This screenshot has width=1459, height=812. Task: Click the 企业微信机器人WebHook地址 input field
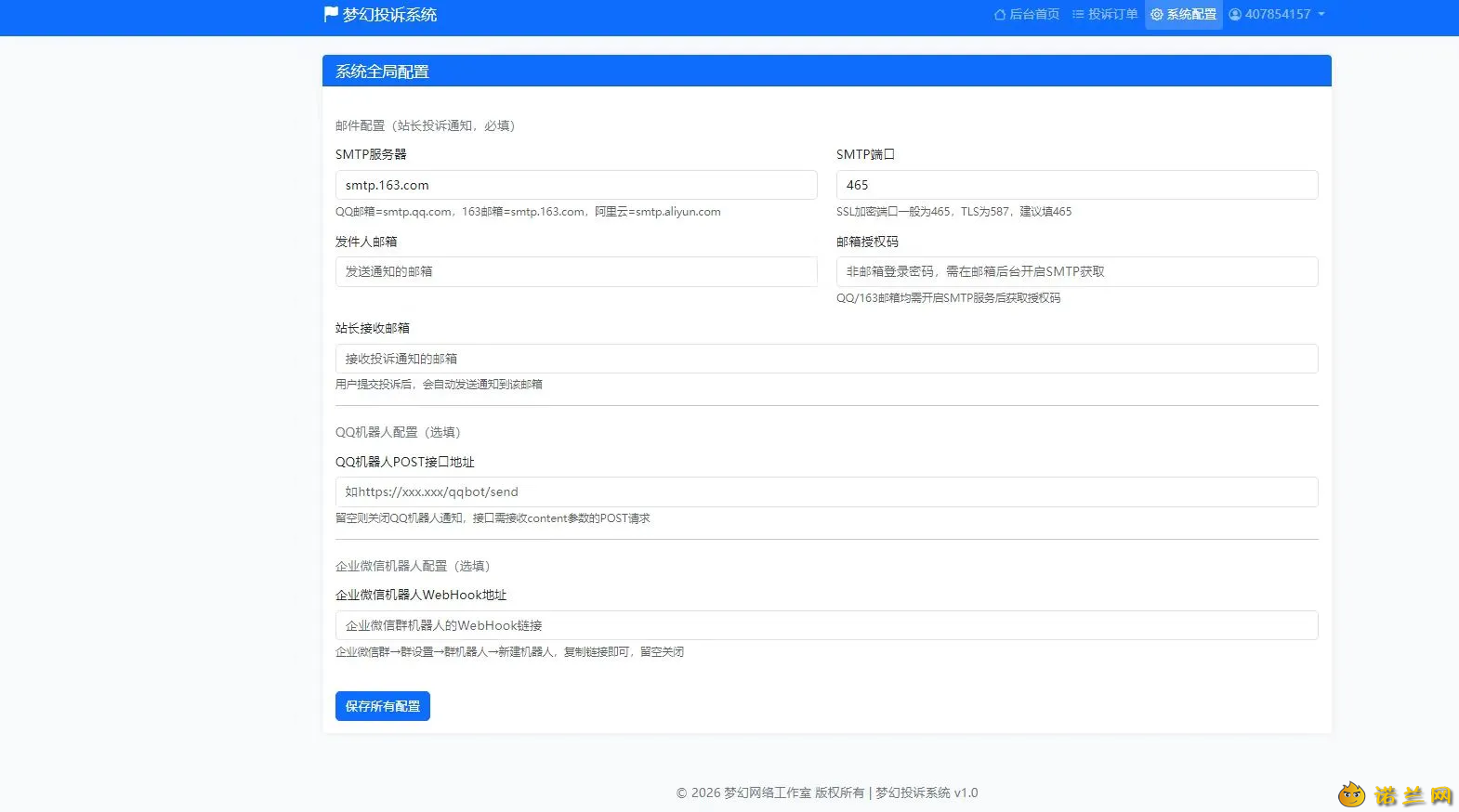827,625
